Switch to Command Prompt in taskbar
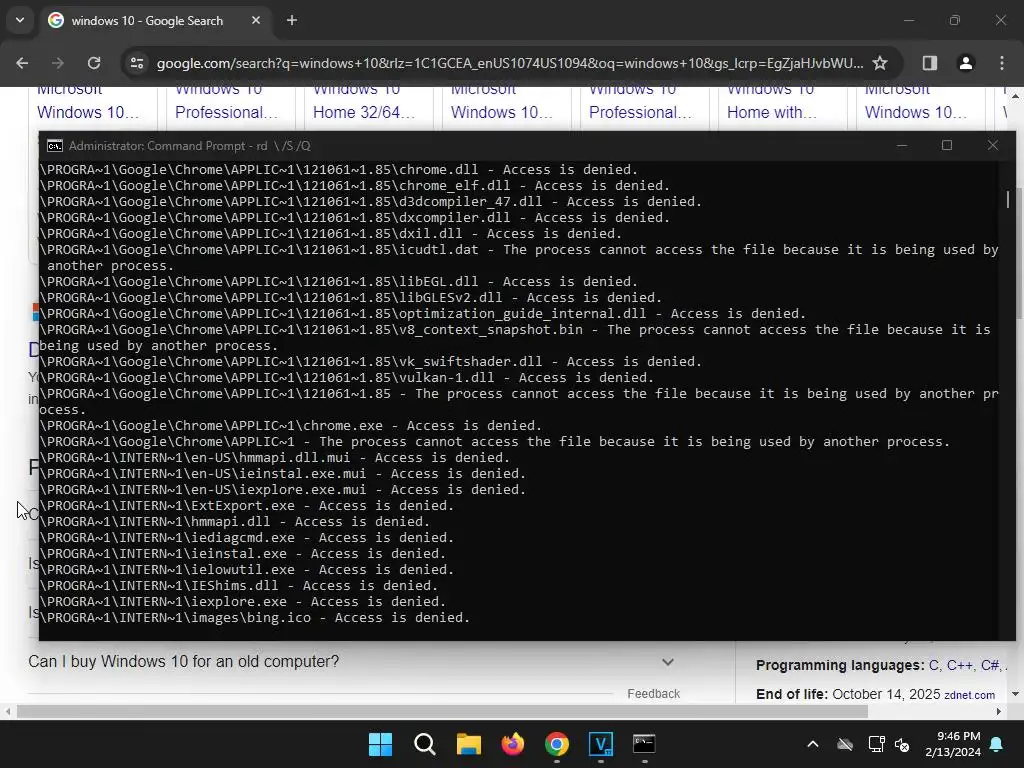This screenshot has height=768, width=1024. pos(645,744)
